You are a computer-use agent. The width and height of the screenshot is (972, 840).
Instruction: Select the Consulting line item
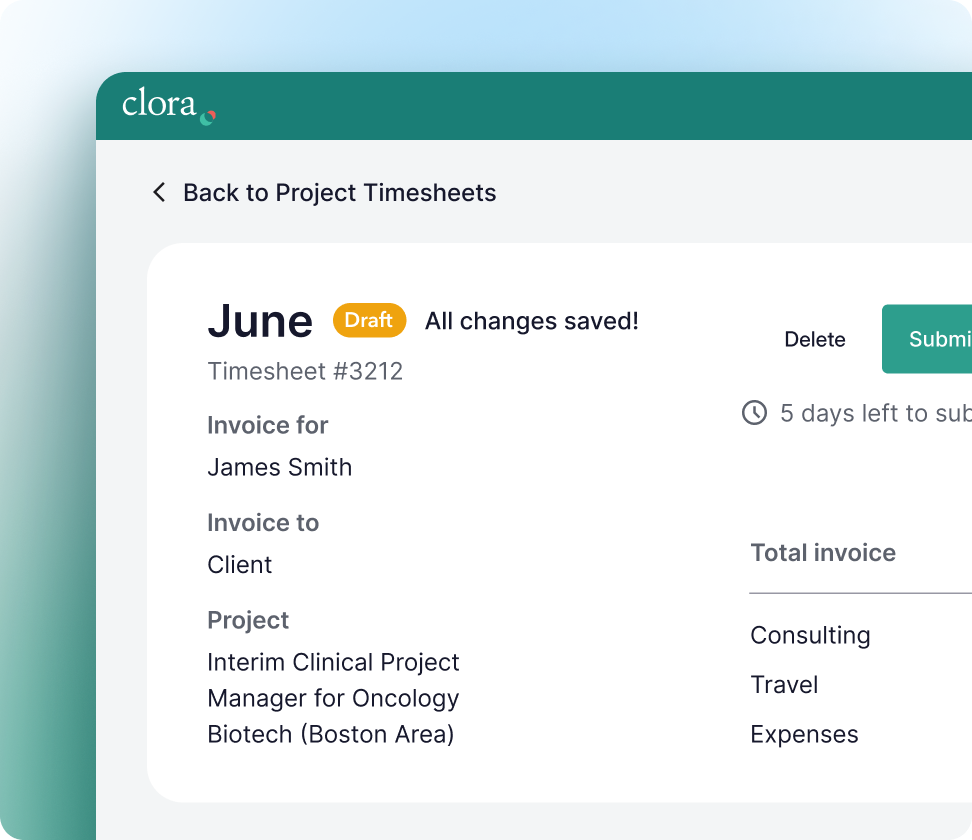click(810, 635)
